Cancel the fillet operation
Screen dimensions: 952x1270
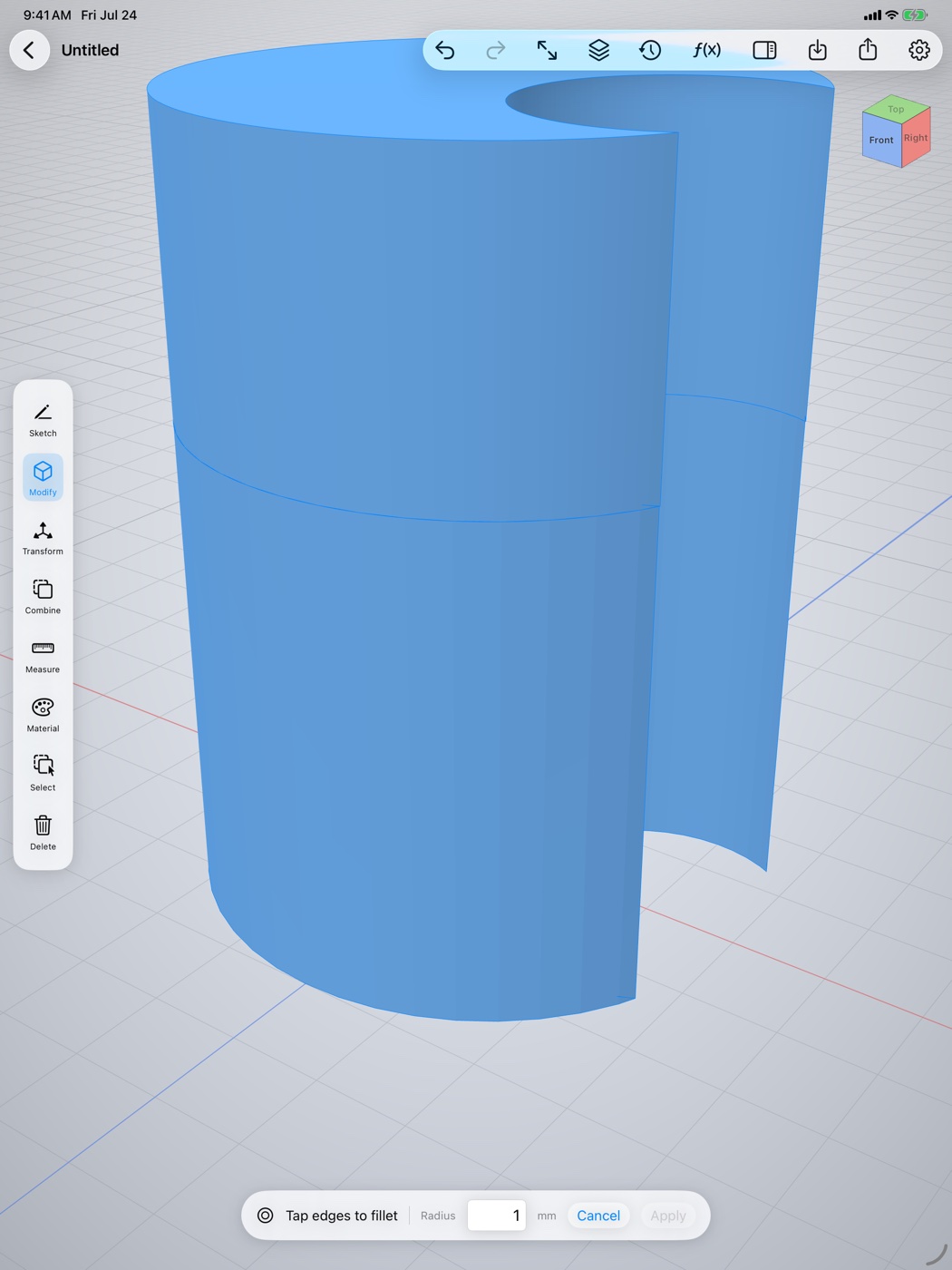click(598, 1216)
